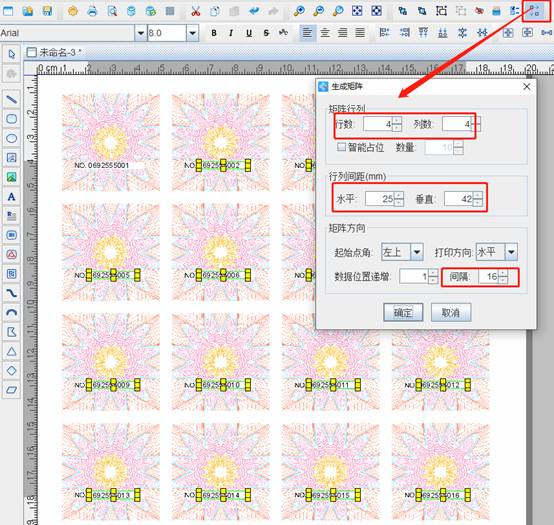Increase the 行数 stepper value
Image resolution: width=554 pixels, height=525 pixels.
(x=397, y=120)
